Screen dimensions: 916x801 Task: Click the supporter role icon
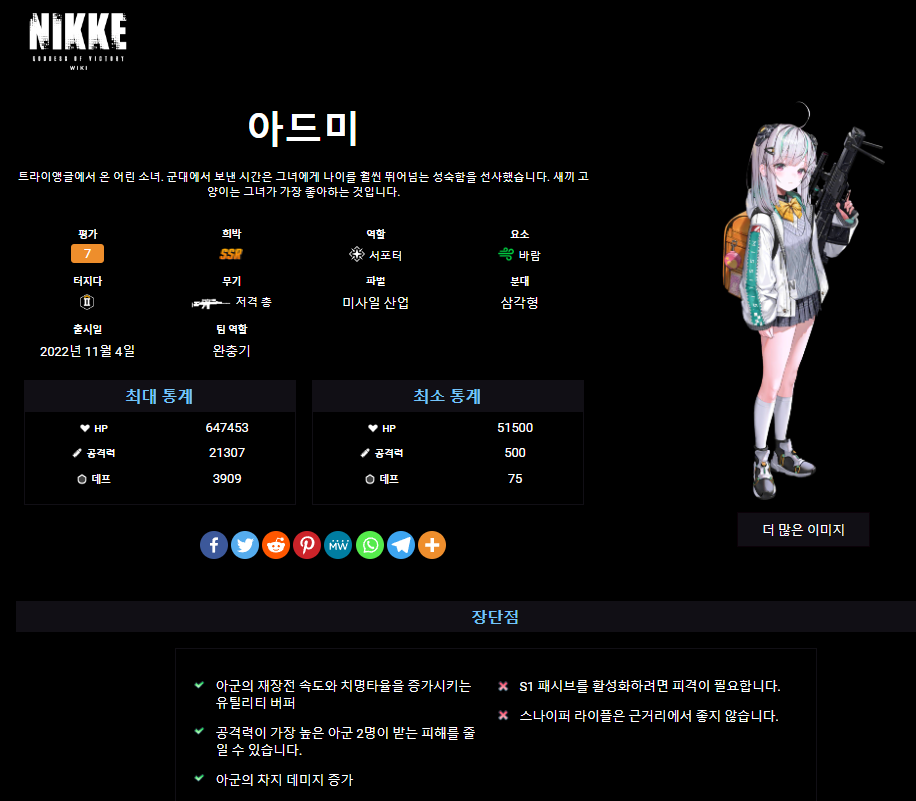click(356, 254)
